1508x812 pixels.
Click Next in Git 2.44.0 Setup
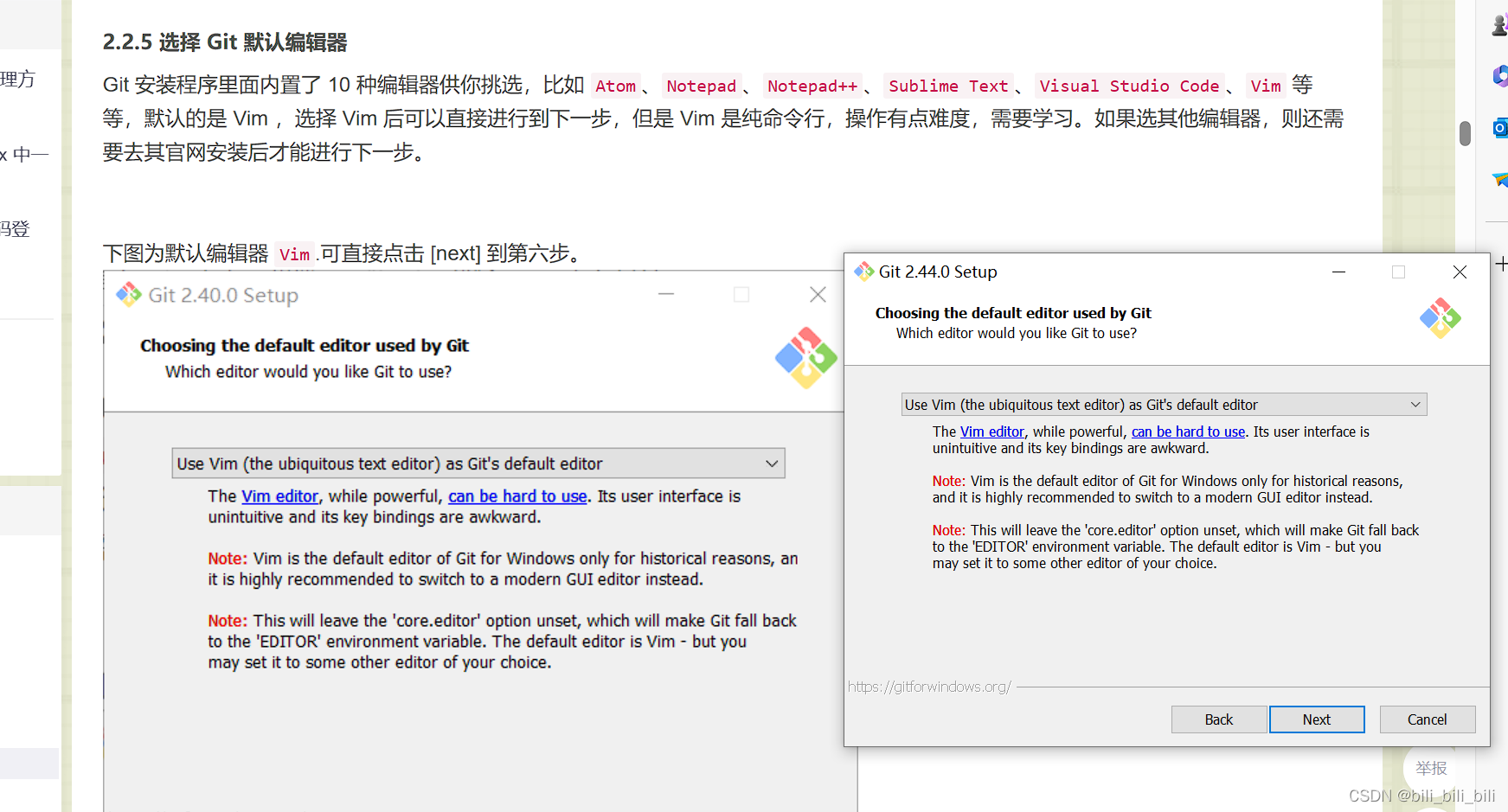pyautogui.click(x=1317, y=719)
